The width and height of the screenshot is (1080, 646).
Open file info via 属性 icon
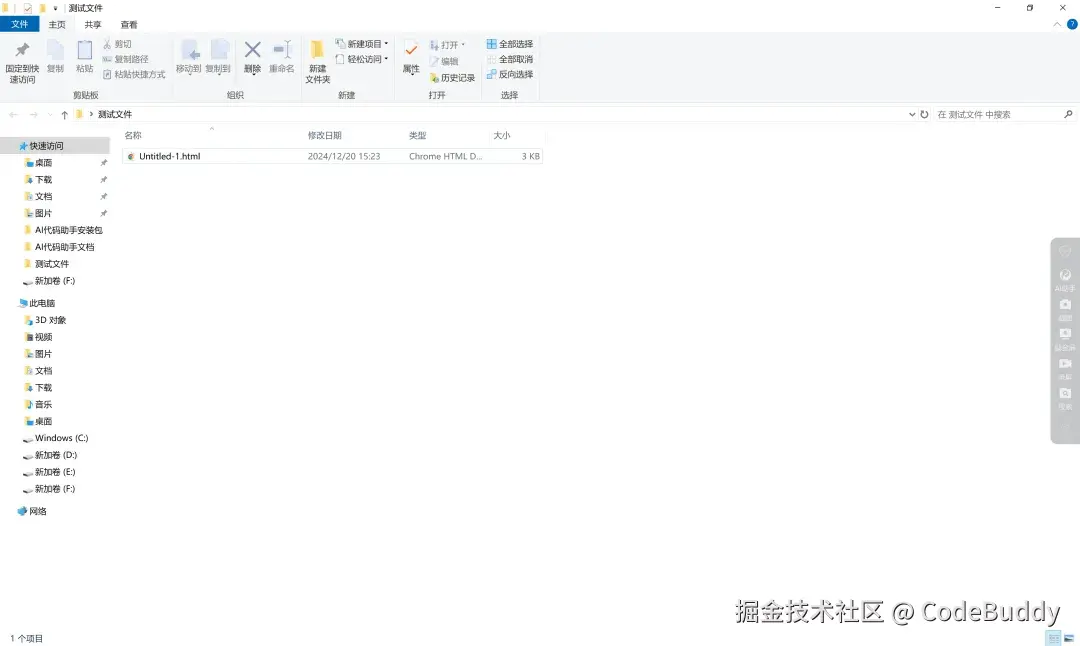tap(410, 57)
